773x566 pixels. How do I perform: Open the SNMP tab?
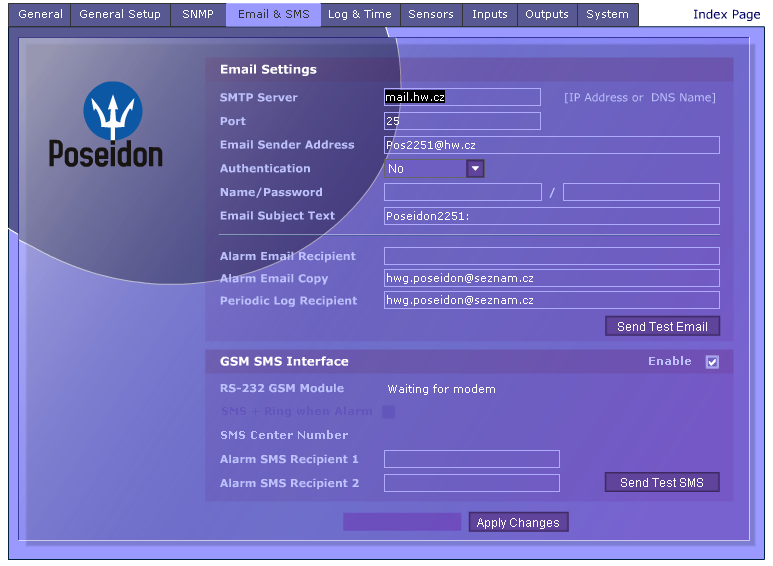198,14
